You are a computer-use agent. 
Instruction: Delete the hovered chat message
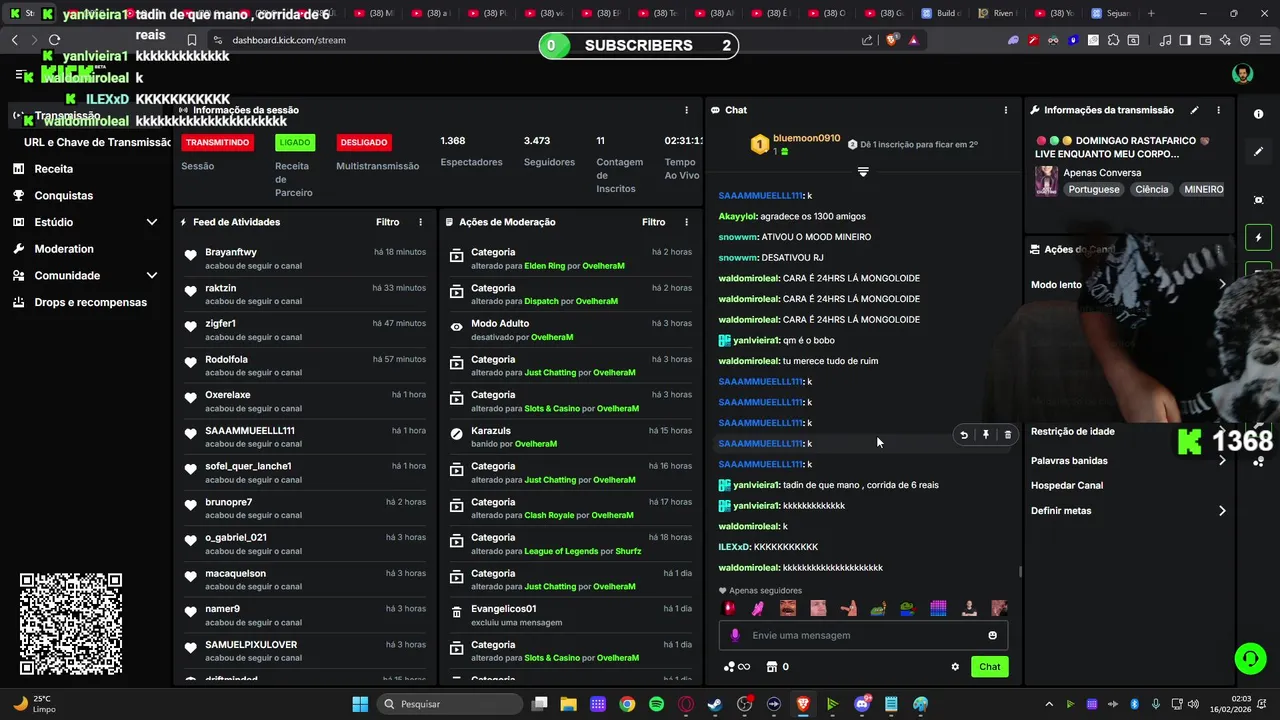tap(1008, 435)
